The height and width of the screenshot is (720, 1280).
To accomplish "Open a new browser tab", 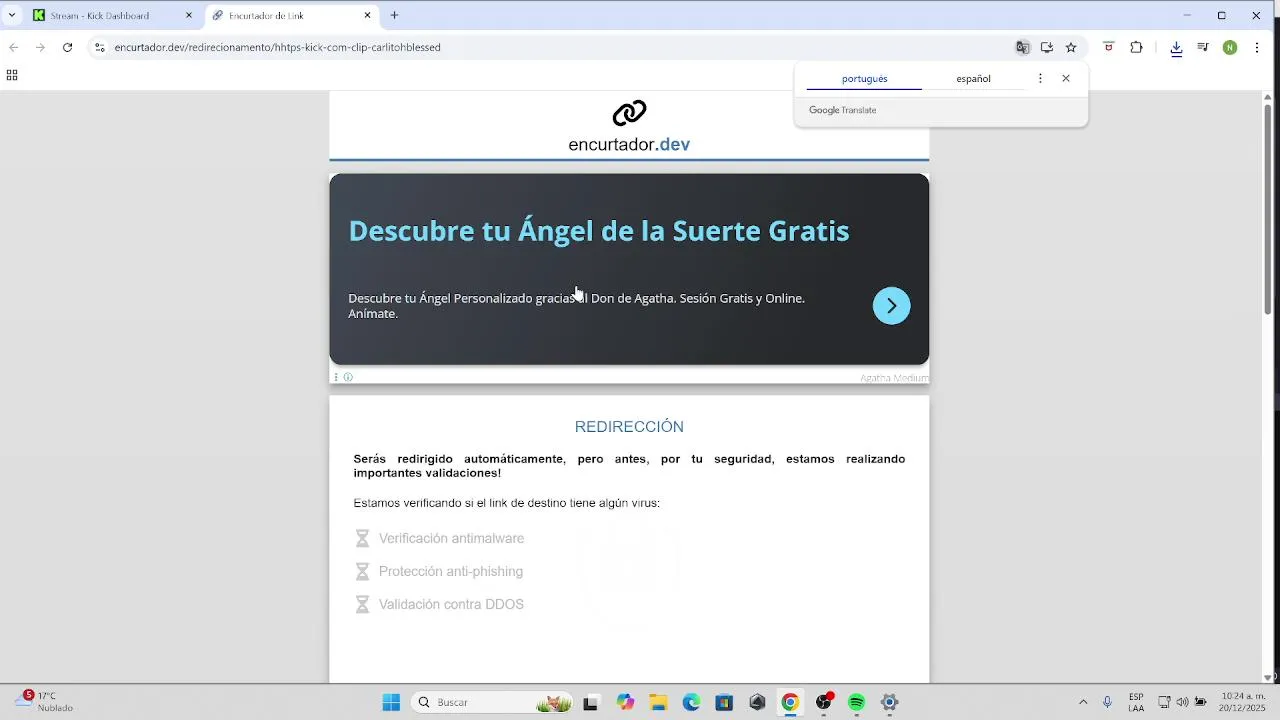I will click(394, 15).
